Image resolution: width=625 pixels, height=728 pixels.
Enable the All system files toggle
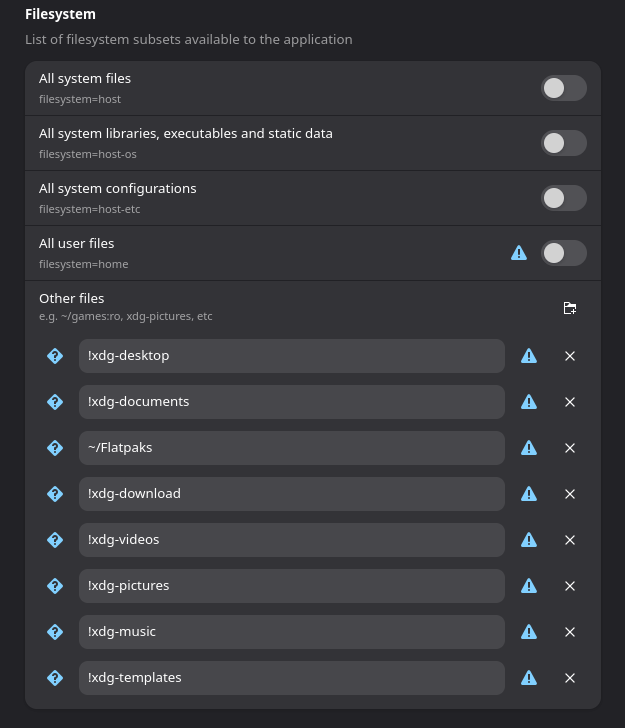coord(564,88)
